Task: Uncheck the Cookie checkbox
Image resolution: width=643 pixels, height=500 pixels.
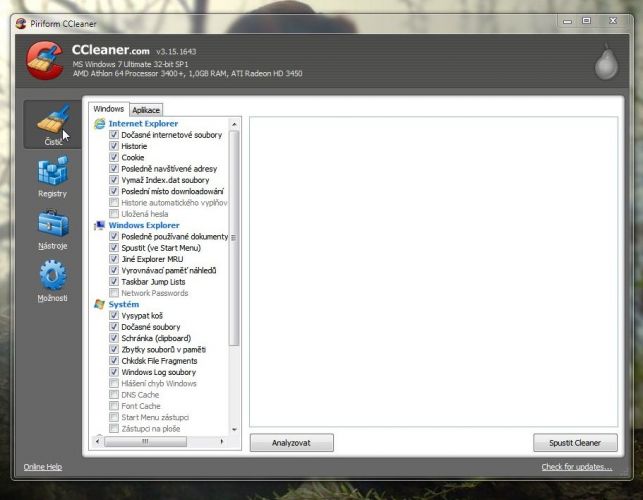Action: coord(114,157)
